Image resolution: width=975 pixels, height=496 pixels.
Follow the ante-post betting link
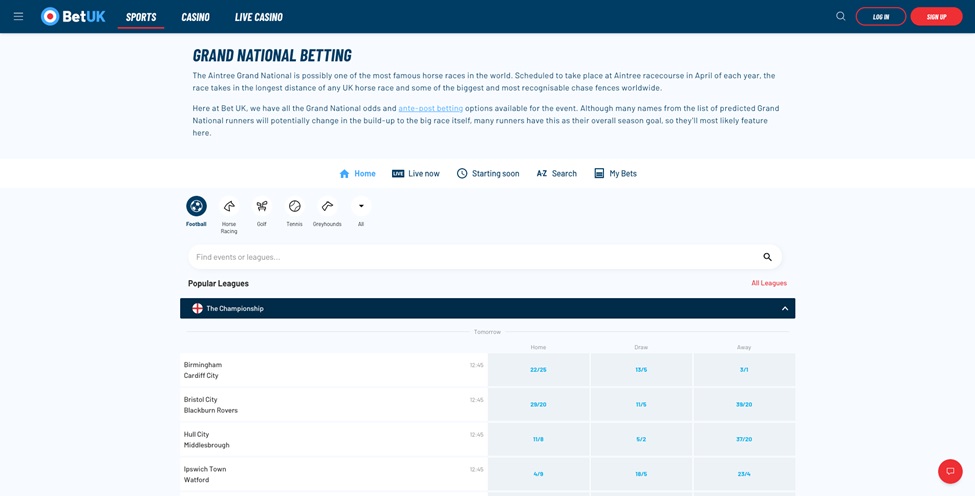pyautogui.click(x=430, y=108)
